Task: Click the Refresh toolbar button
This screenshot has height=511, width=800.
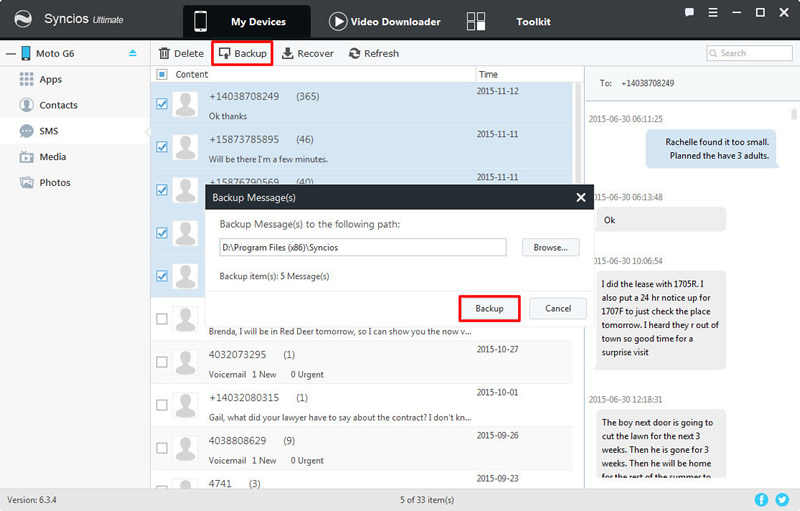Action: click(x=374, y=53)
